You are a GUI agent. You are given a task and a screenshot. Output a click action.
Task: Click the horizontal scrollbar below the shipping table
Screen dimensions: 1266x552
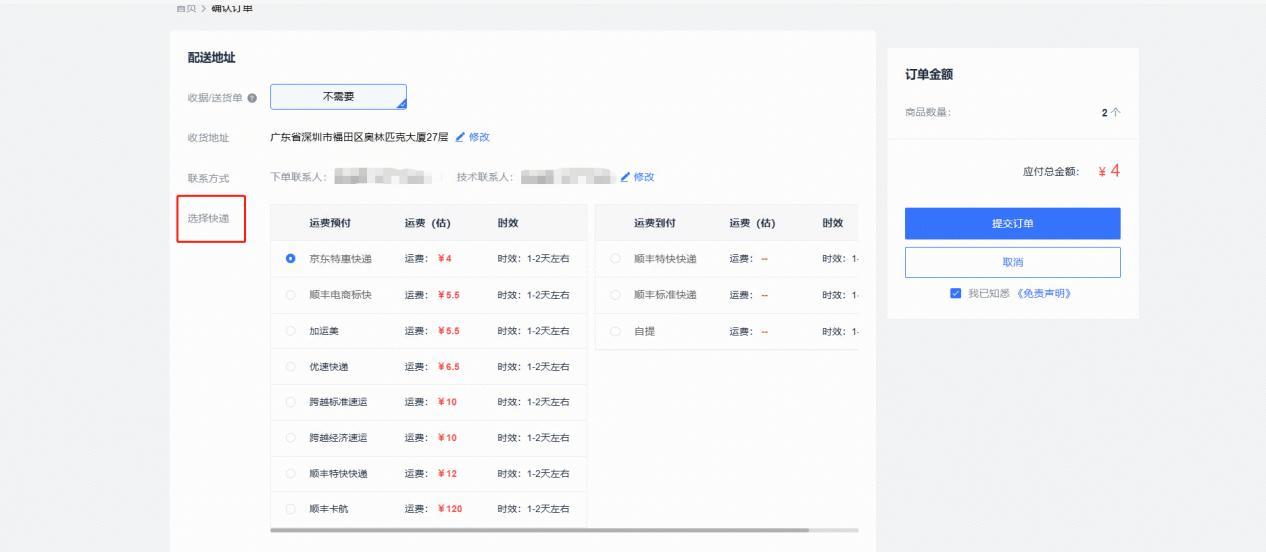point(539,530)
